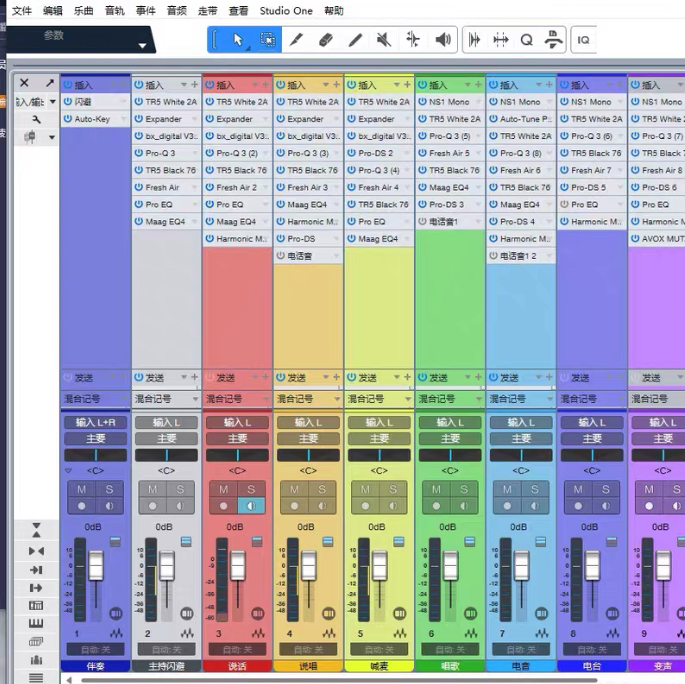Click the piano keys icon in sidebar
The height and width of the screenshot is (684, 685).
click(36, 623)
